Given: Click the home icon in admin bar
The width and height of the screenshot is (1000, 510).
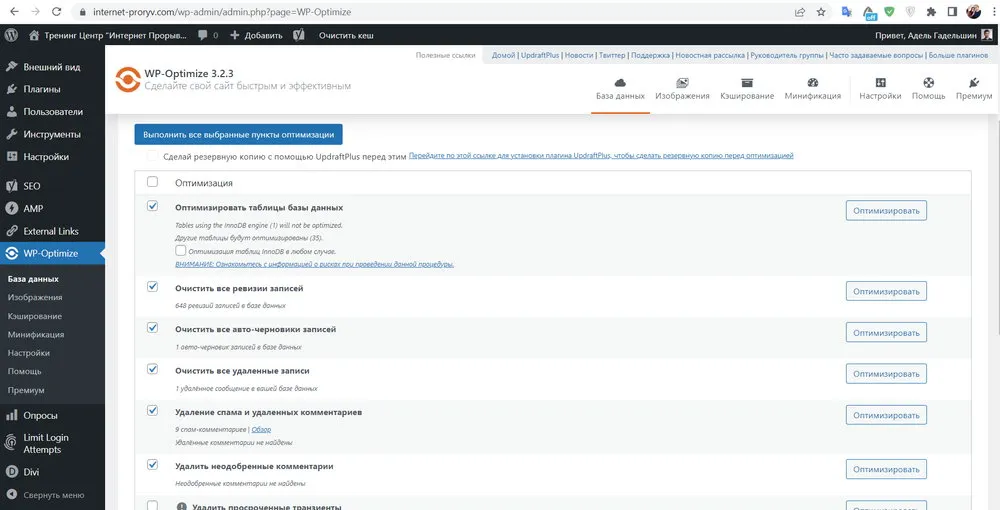Looking at the screenshot, I should 34,35.
